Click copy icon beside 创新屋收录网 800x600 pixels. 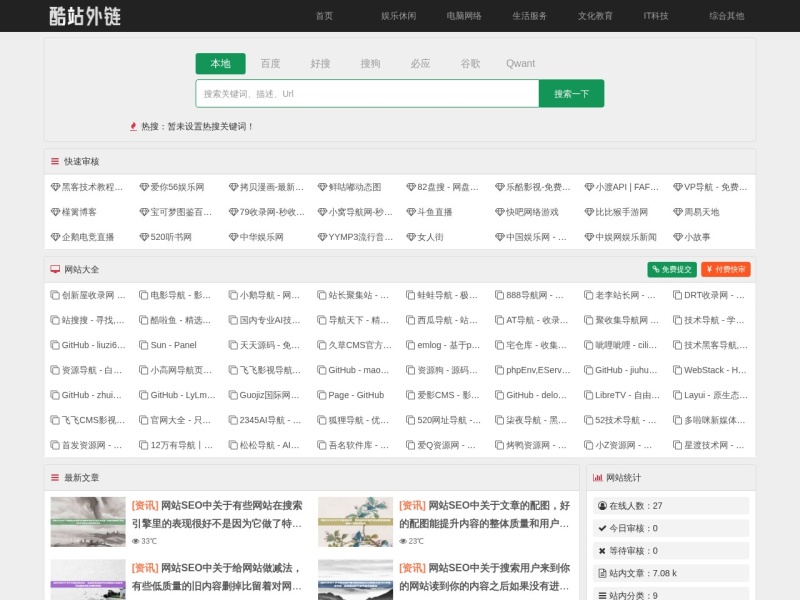55,295
